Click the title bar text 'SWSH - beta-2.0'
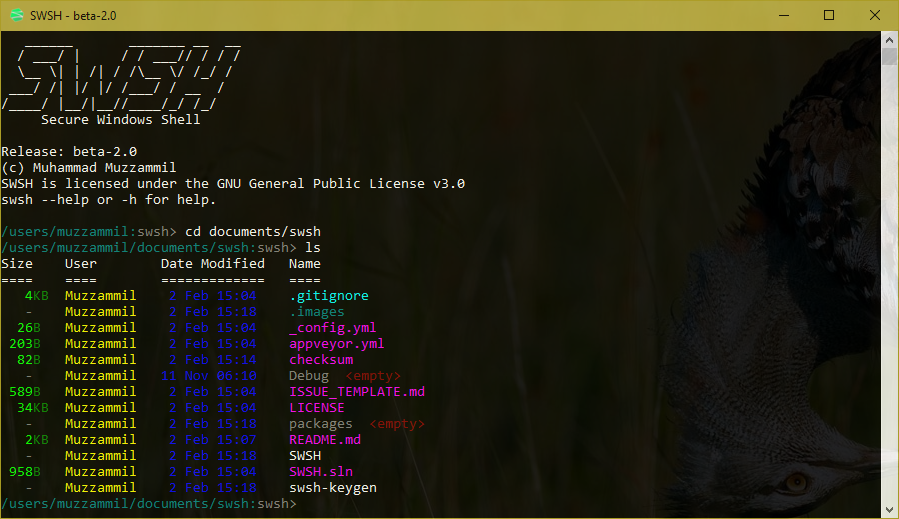 pyautogui.click(x=73, y=15)
